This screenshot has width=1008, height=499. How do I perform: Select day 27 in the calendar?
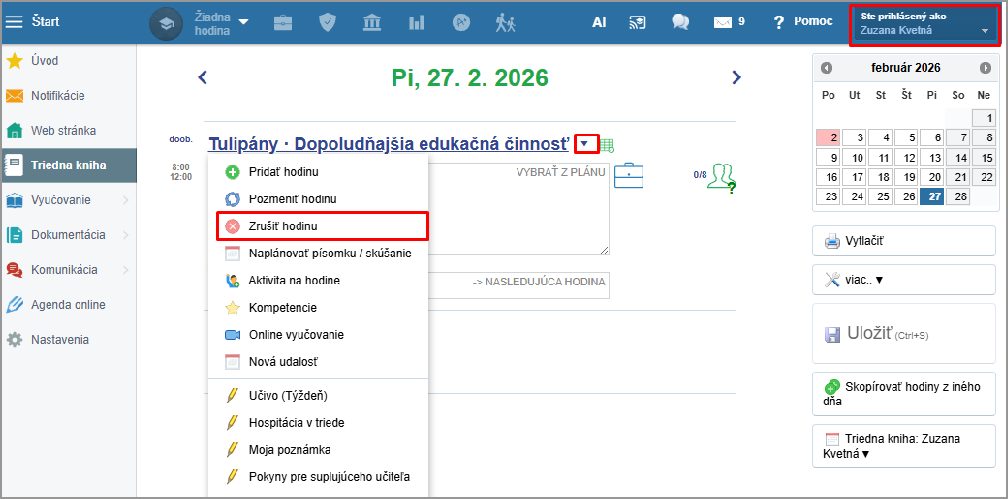tap(932, 196)
